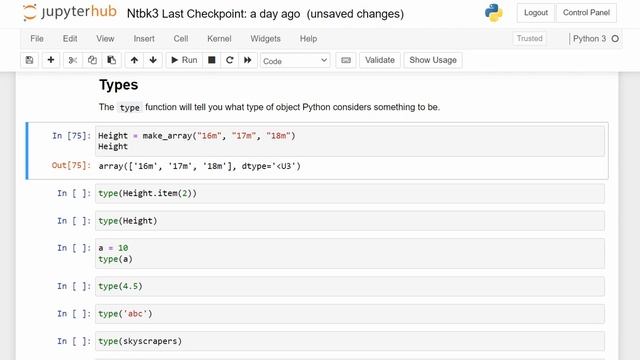The image size is (640, 360).
Task: Click the Types heading
Action: click(x=118, y=85)
